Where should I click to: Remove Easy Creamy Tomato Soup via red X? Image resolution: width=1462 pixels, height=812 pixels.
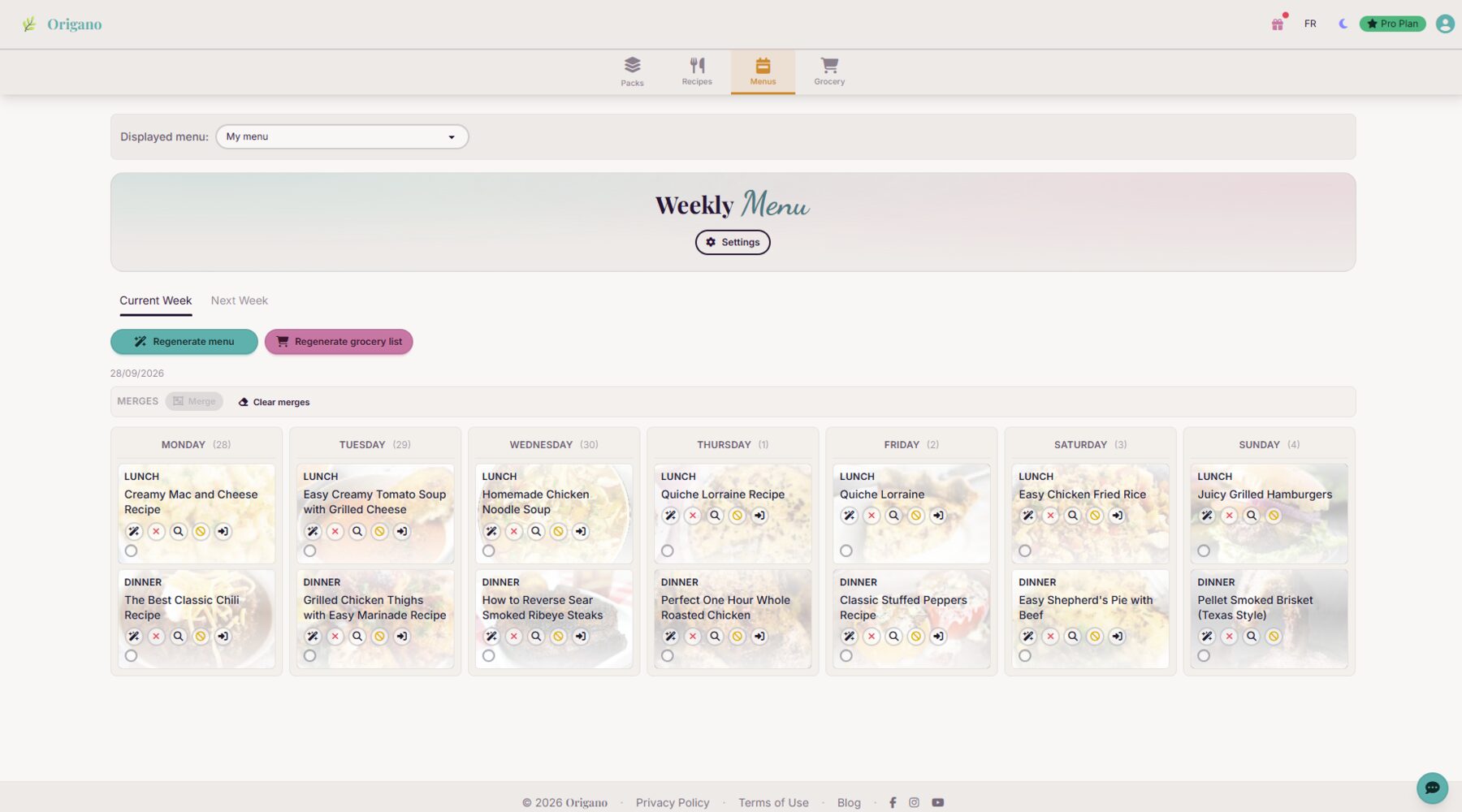click(335, 532)
